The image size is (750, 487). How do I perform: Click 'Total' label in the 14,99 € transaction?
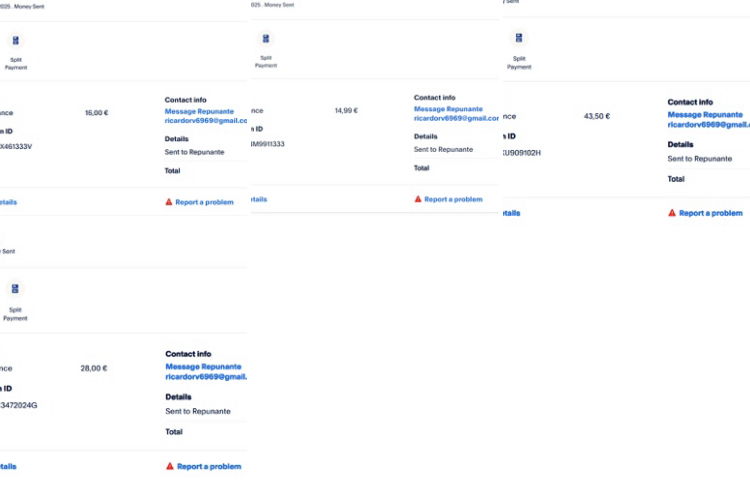pos(421,168)
